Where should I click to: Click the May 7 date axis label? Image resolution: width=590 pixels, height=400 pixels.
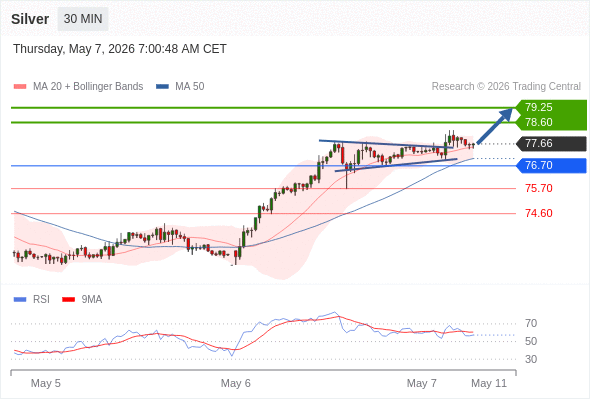pyautogui.click(x=421, y=383)
